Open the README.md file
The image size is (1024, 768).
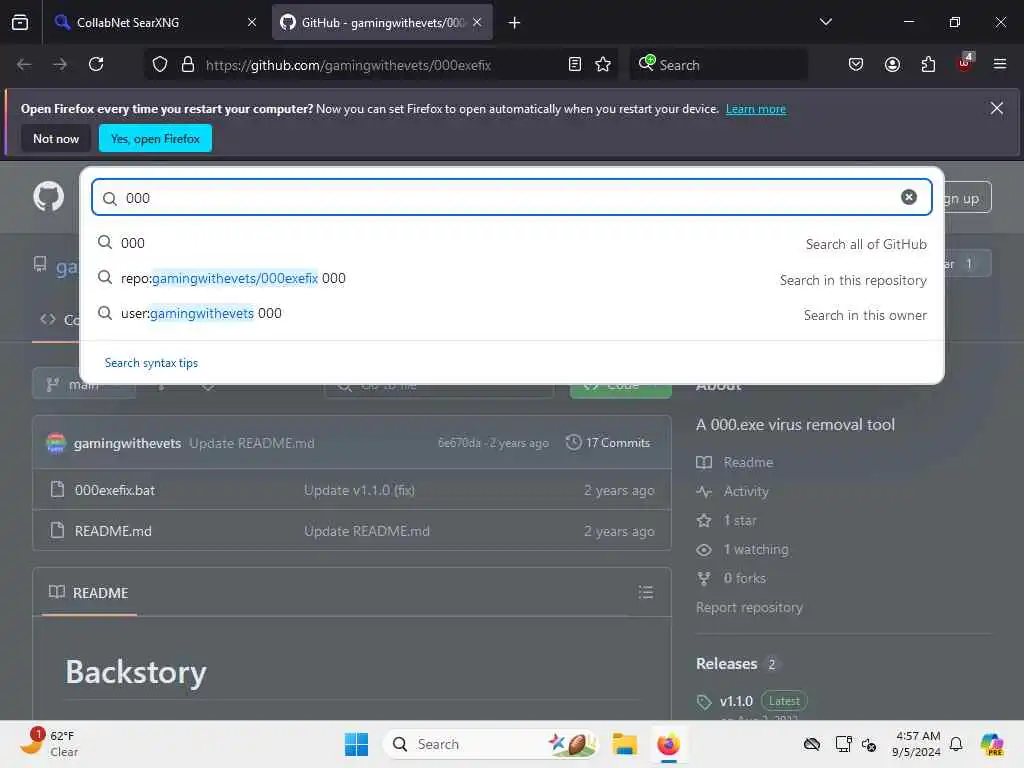click(113, 531)
